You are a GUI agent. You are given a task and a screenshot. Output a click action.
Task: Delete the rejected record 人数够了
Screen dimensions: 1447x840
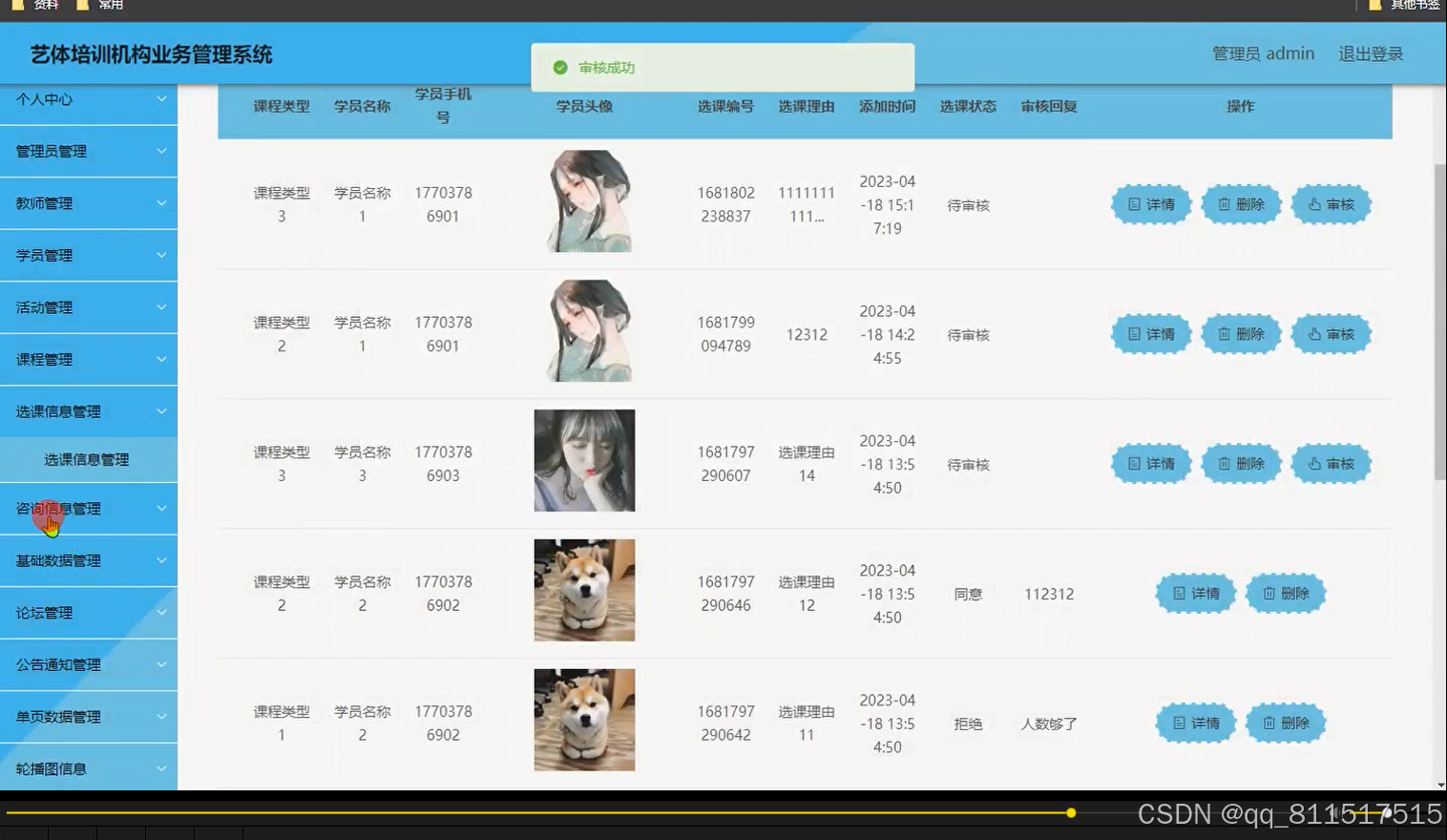[1286, 724]
